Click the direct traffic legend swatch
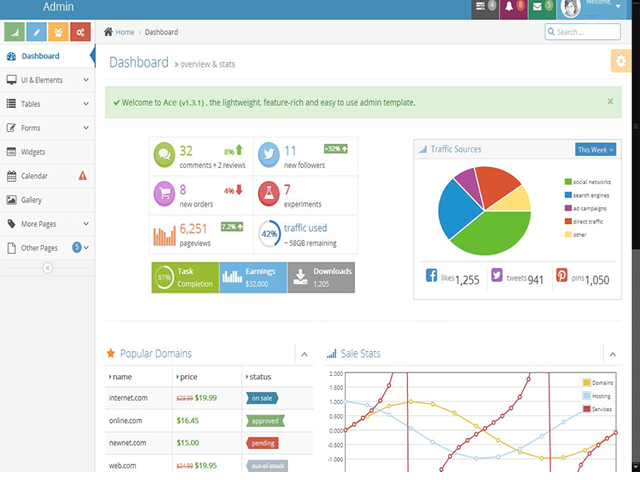The image size is (640, 480). (568, 222)
